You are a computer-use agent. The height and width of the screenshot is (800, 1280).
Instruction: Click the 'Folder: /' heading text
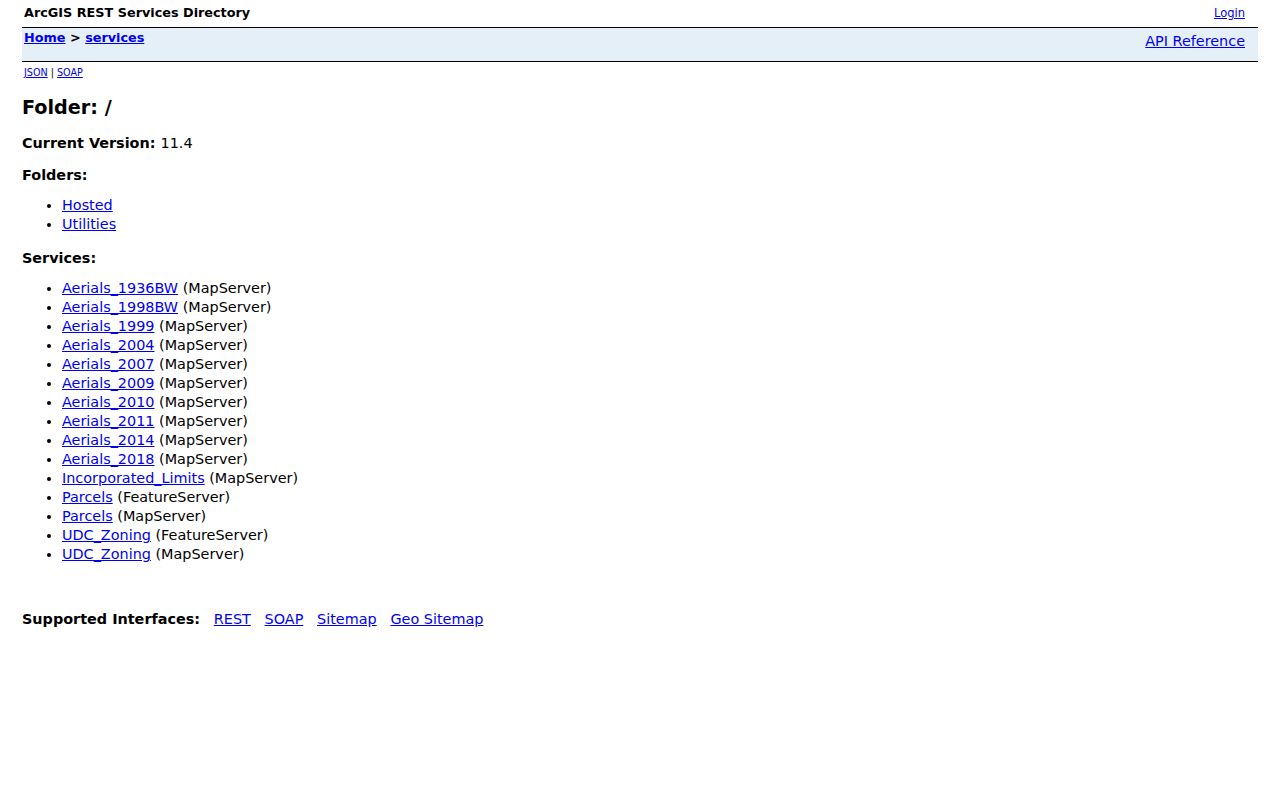tap(67, 107)
